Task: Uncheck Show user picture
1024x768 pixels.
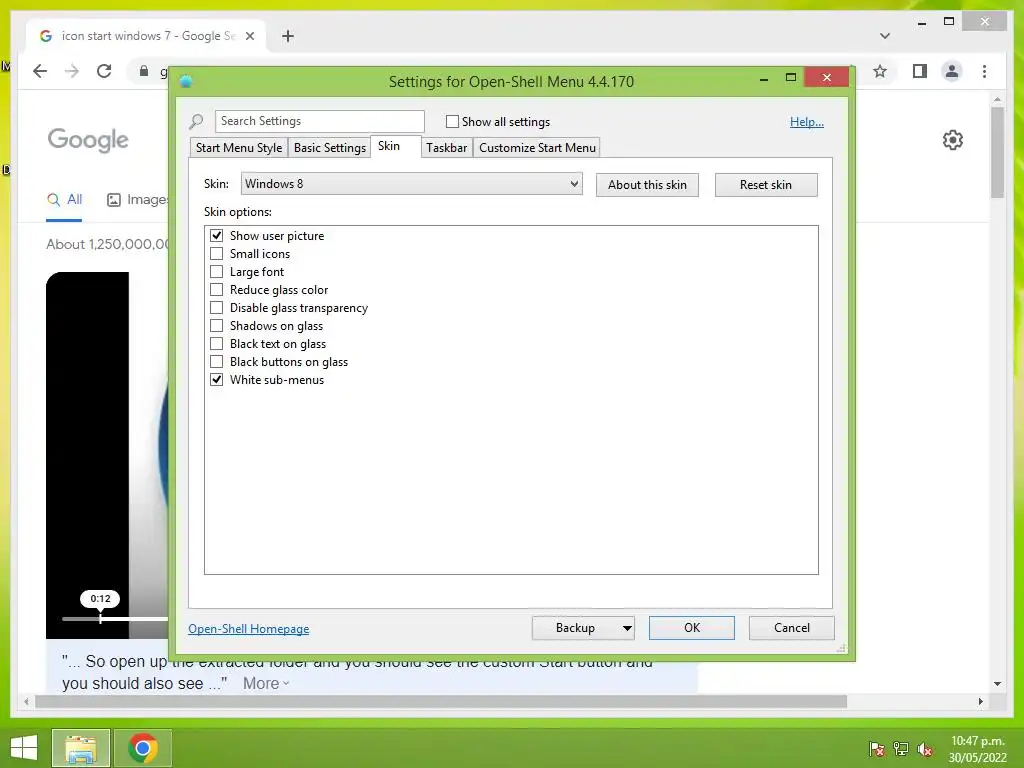Action: click(216, 236)
